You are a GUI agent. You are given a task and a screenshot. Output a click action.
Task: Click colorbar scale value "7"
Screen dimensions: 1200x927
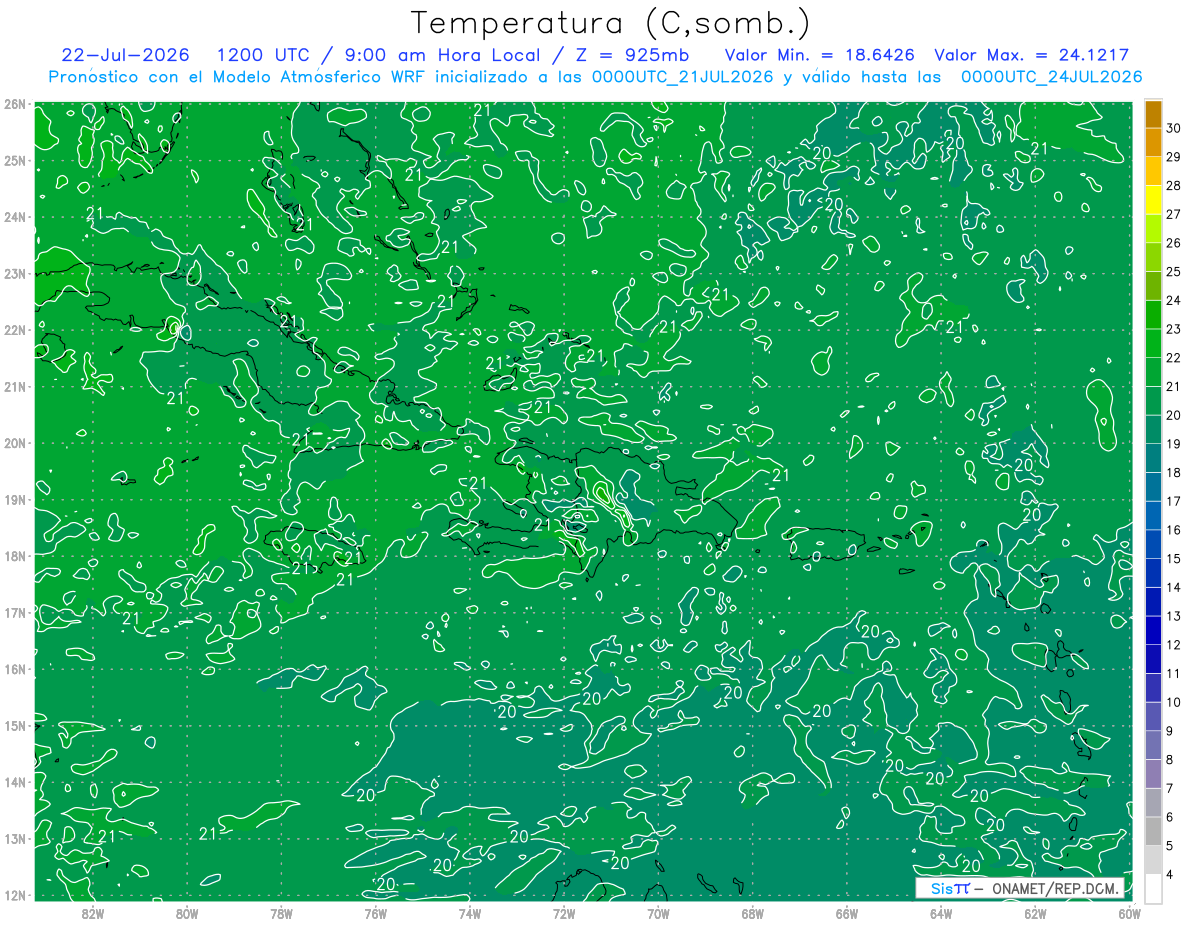pyautogui.click(x=1171, y=788)
